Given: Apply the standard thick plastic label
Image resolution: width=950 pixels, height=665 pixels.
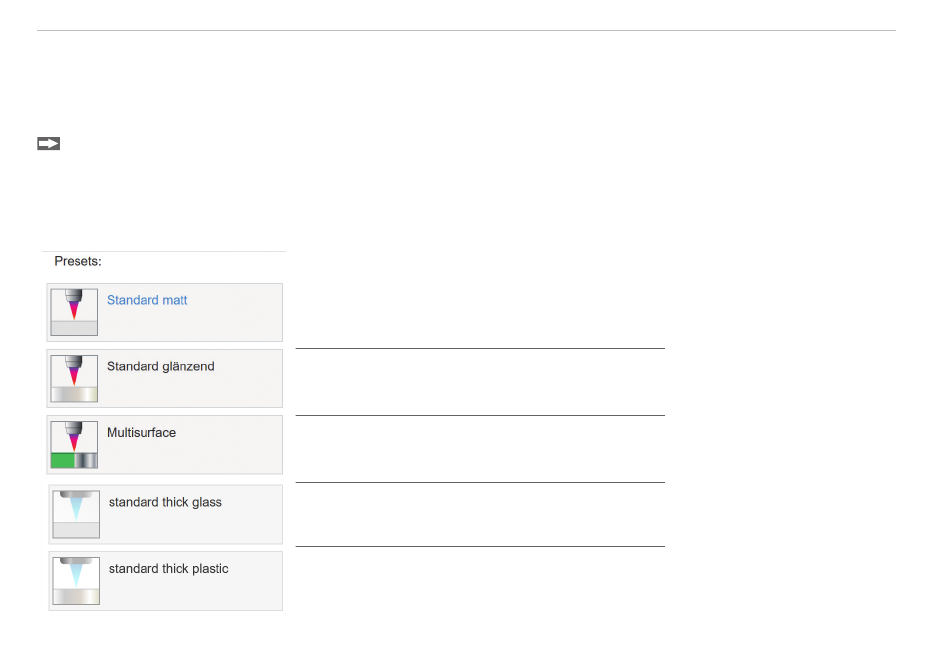Looking at the screenshot, I should [x=168, y=569].
